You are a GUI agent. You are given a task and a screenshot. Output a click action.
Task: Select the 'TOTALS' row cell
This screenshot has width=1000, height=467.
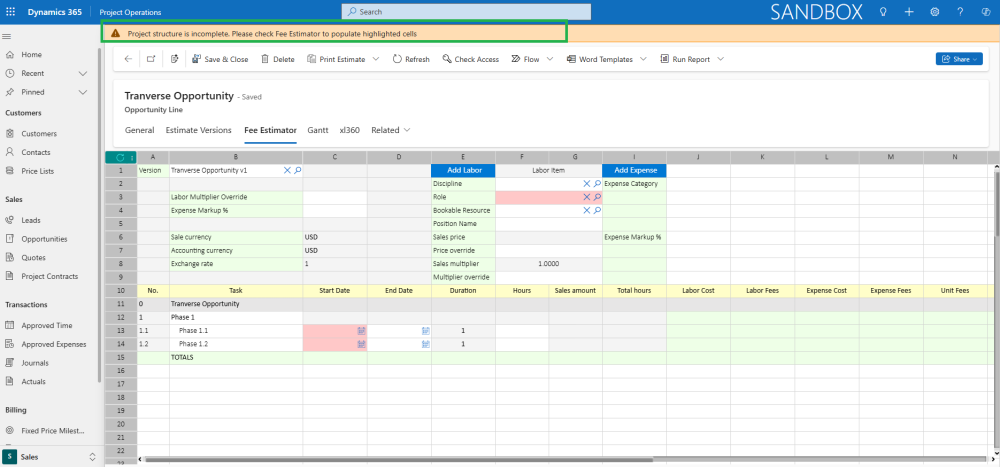click(x=236, y=357)
